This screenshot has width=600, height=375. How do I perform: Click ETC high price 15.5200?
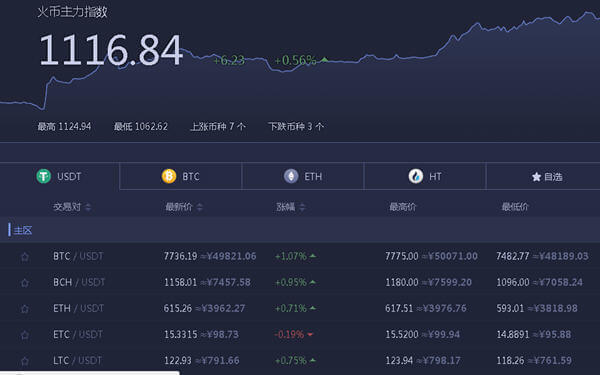coord(402,334)
